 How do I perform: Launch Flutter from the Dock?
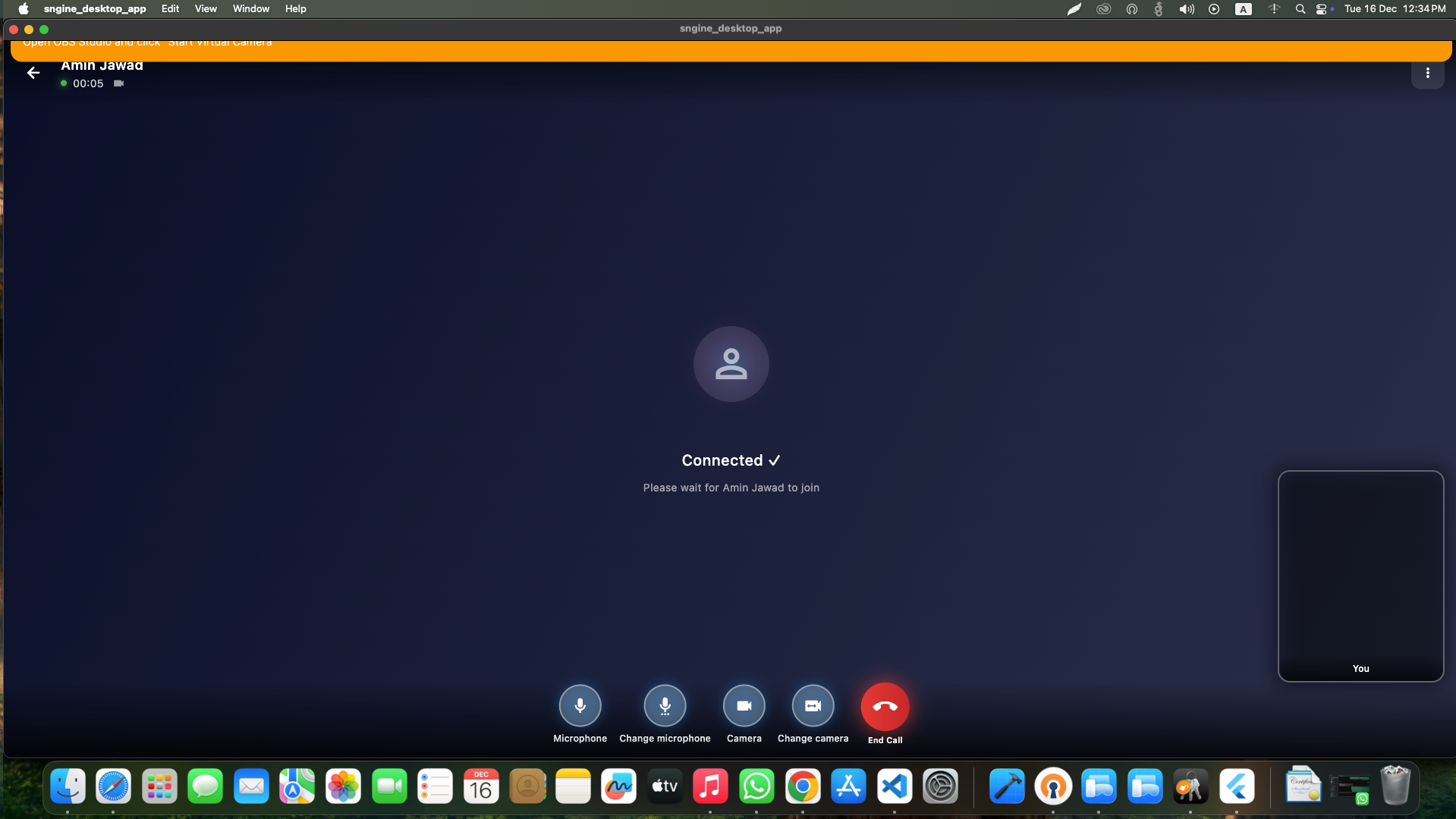click(1237, 786)
